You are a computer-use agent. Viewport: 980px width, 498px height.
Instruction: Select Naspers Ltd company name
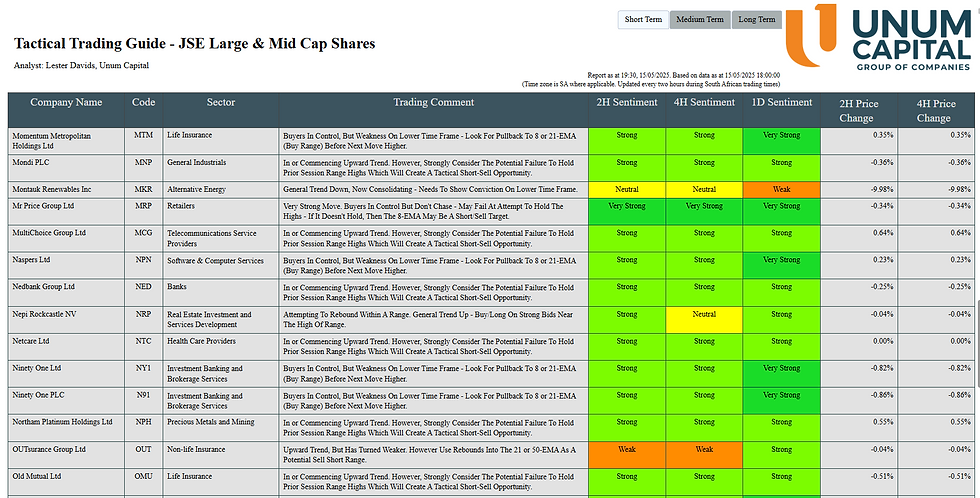pos(31,259)
